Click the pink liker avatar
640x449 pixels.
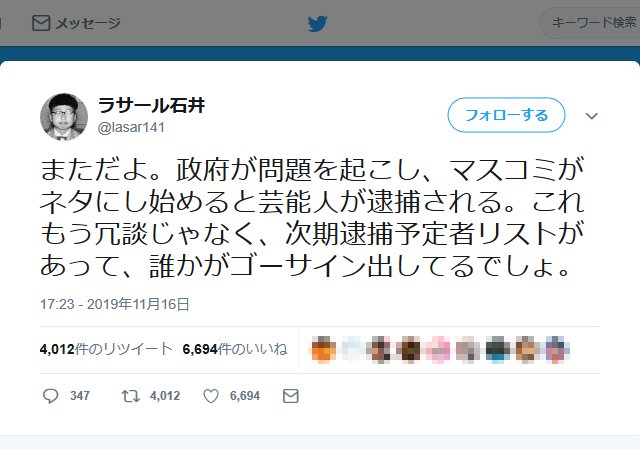click(438, 349)
